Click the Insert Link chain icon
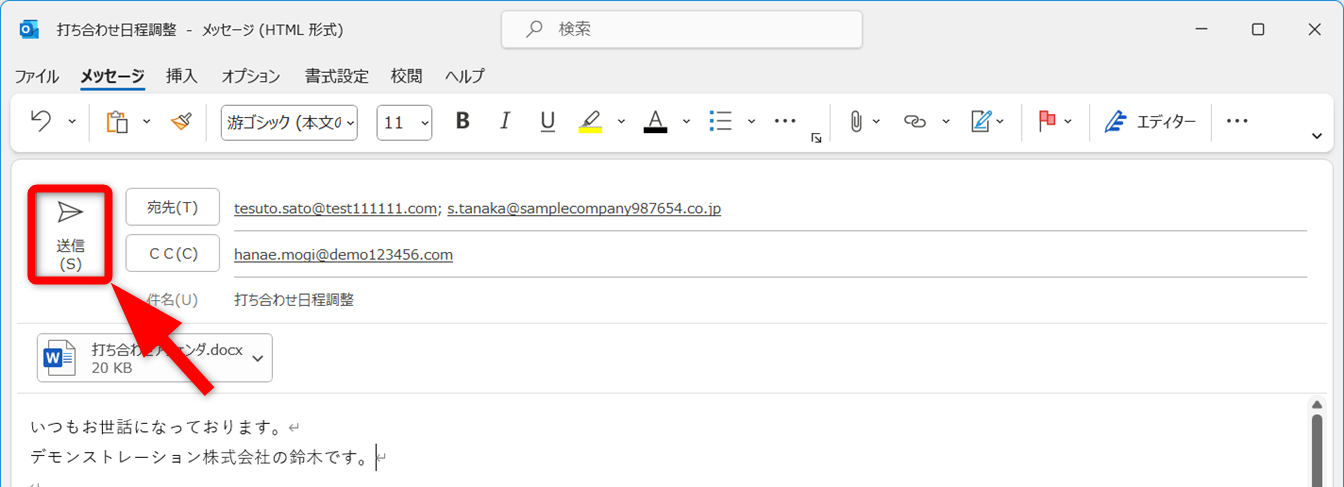This screenshot has width=1344, height=487. pos(915,121)
